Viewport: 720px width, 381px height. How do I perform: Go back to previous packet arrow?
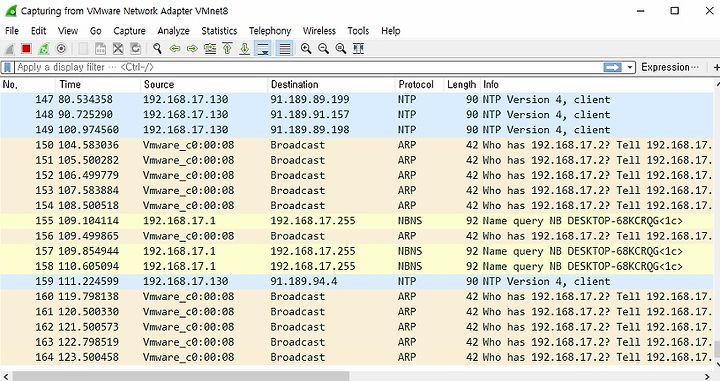[175, 48]
